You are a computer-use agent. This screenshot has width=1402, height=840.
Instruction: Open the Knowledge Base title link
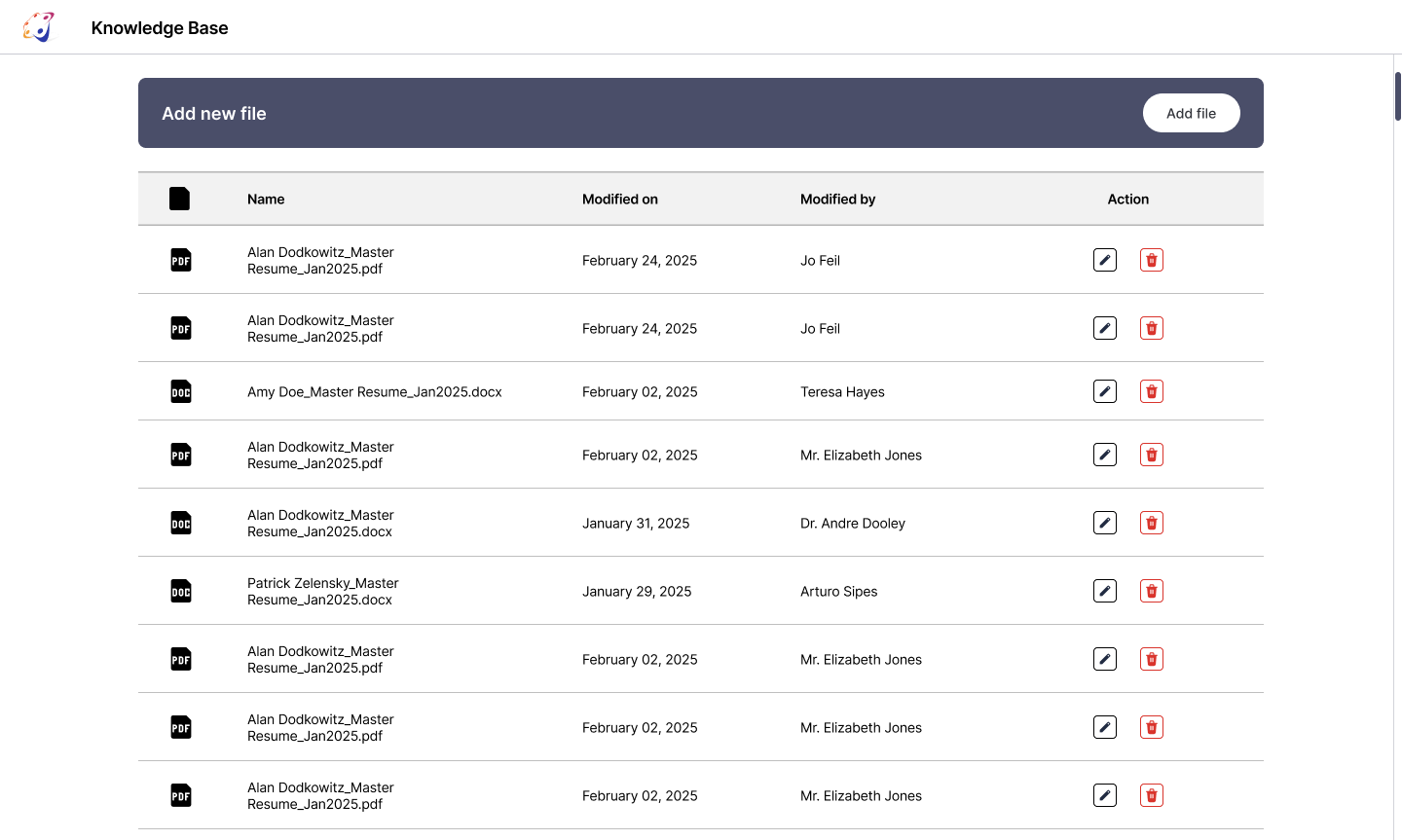[160, 28]
